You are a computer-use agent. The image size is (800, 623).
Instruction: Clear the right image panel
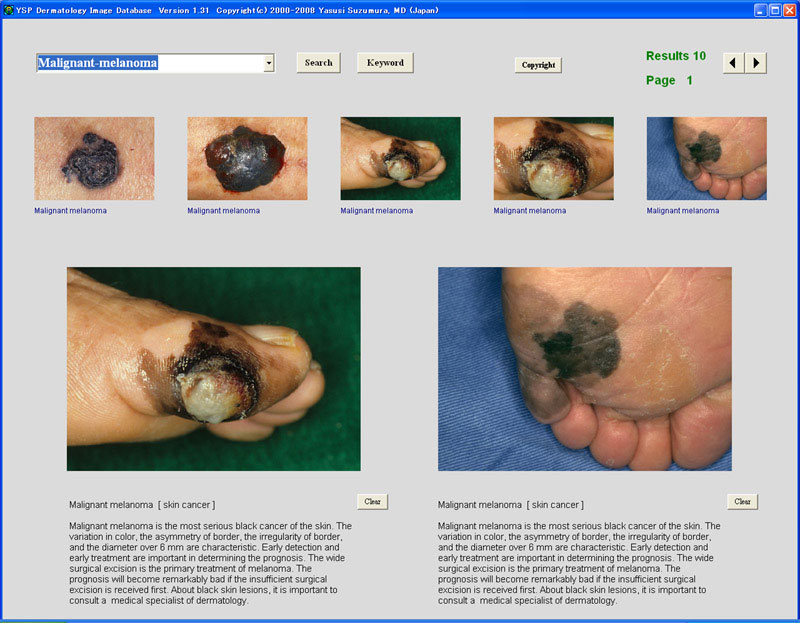742,502
